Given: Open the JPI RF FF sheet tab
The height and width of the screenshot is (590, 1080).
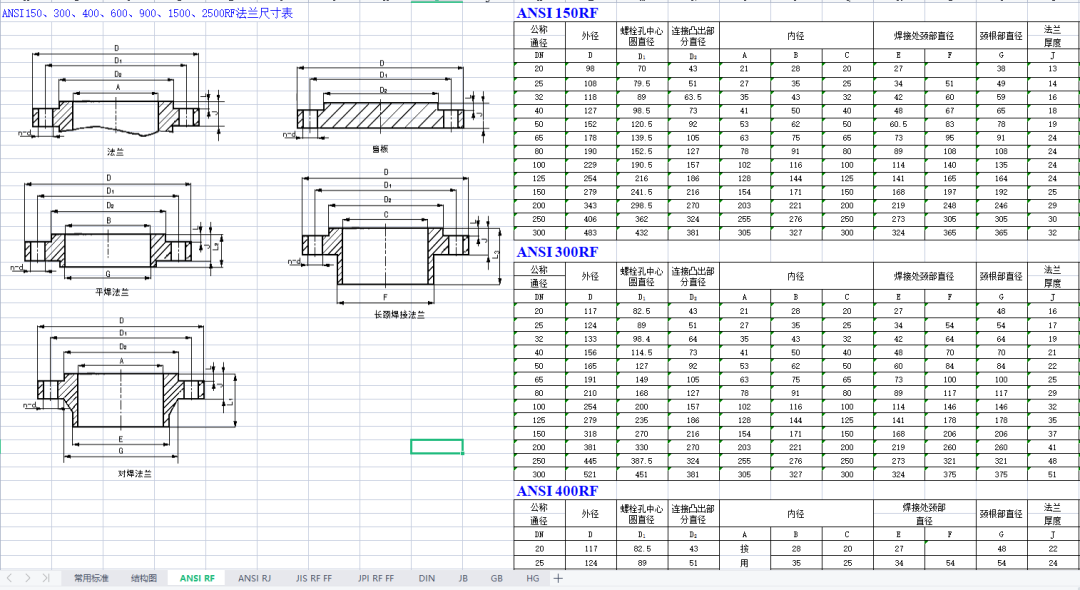Looking at the screenshot, I should (375, 578).
